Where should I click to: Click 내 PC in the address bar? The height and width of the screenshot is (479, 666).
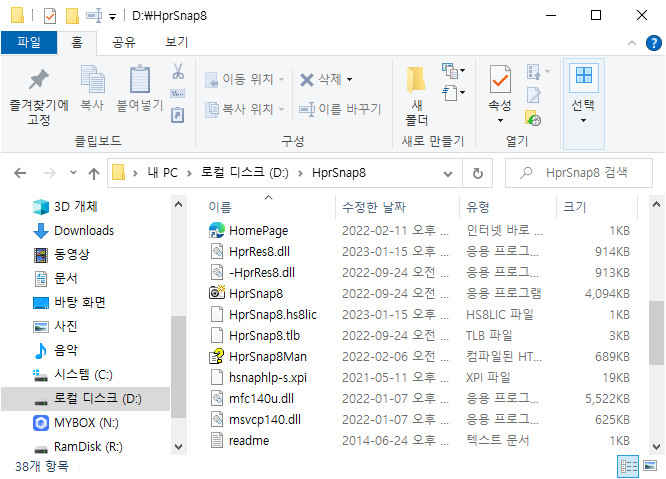click(x=162, y=173)
